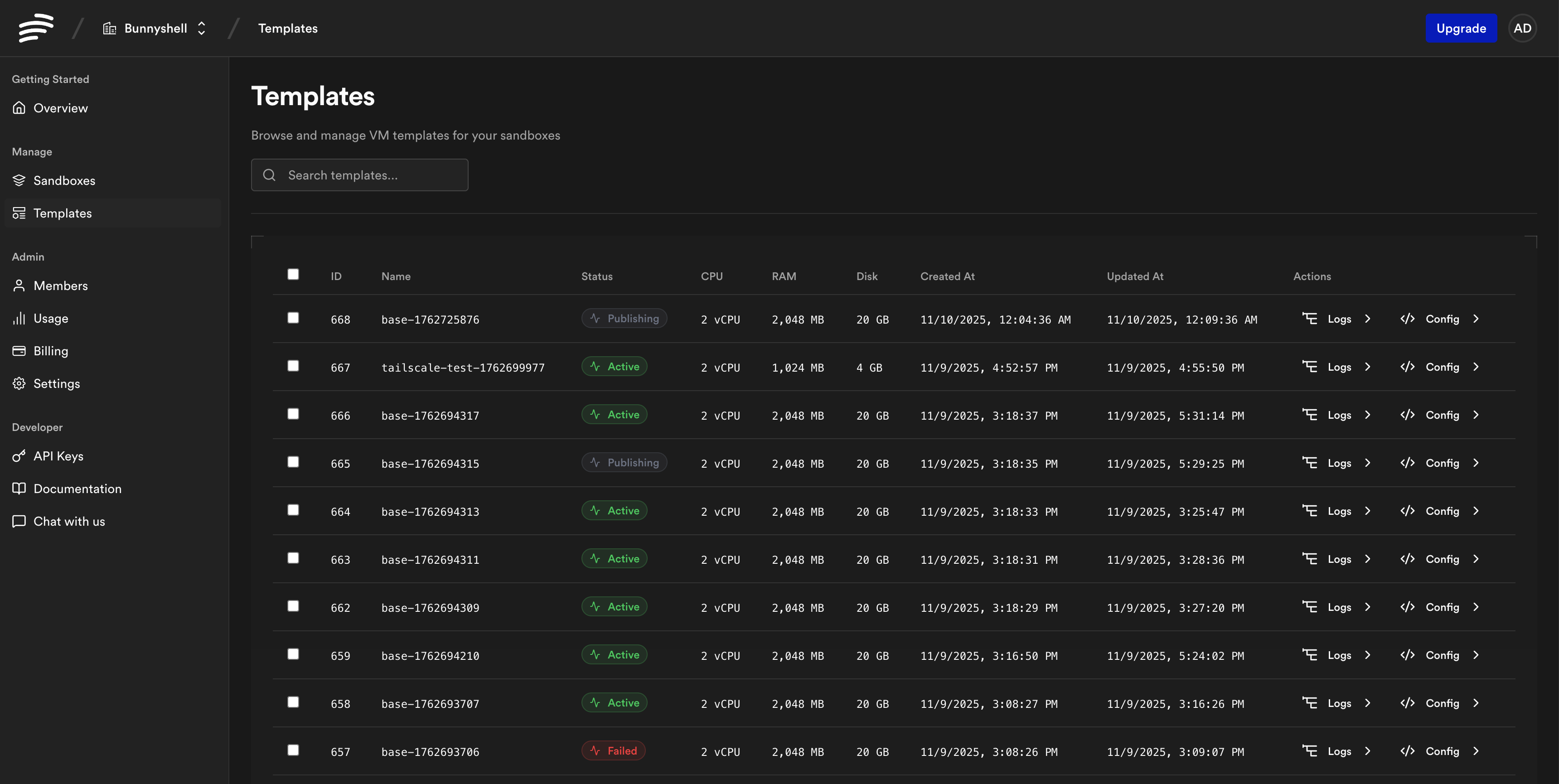Check the box for tailscale-test-1762699977

(x=293, y=366)
